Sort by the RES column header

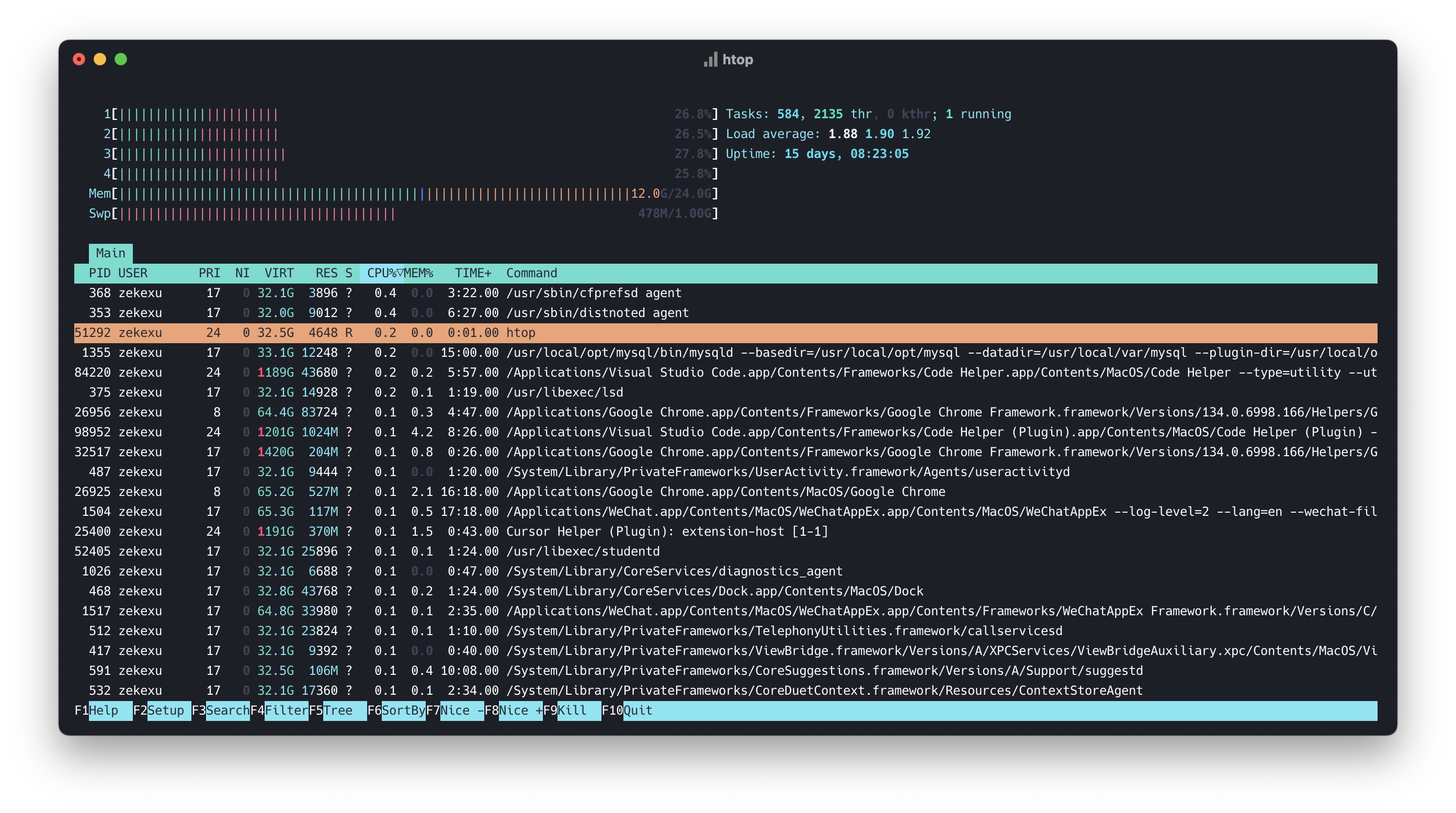point(327,273)
